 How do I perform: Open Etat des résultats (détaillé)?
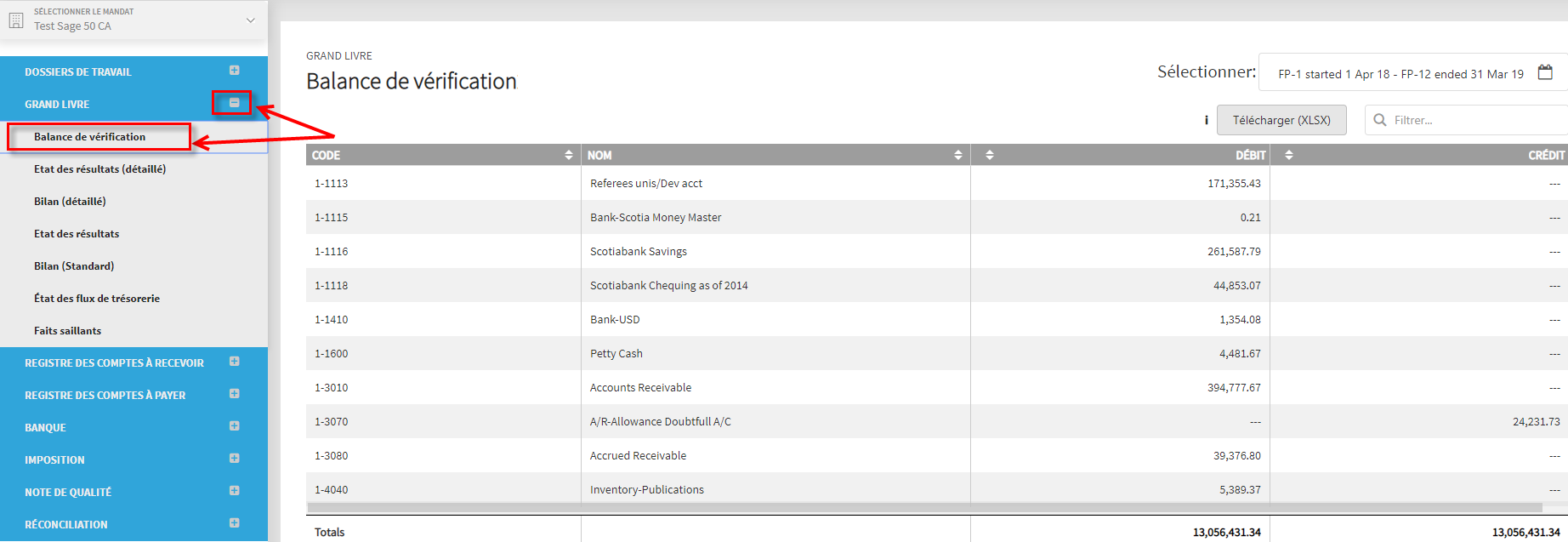(x=99, y=169)
